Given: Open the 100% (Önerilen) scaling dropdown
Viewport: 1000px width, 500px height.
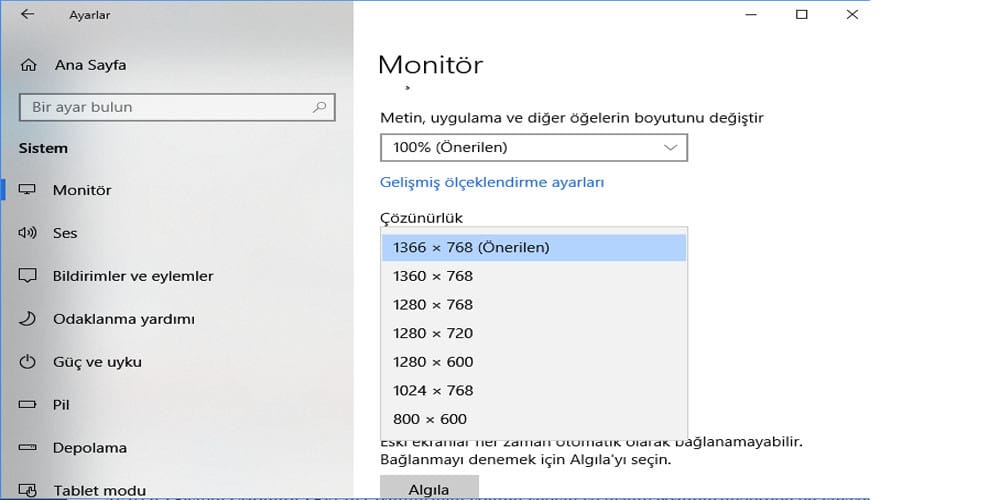Looking at the screenshot, I should (x=534, y=148).
